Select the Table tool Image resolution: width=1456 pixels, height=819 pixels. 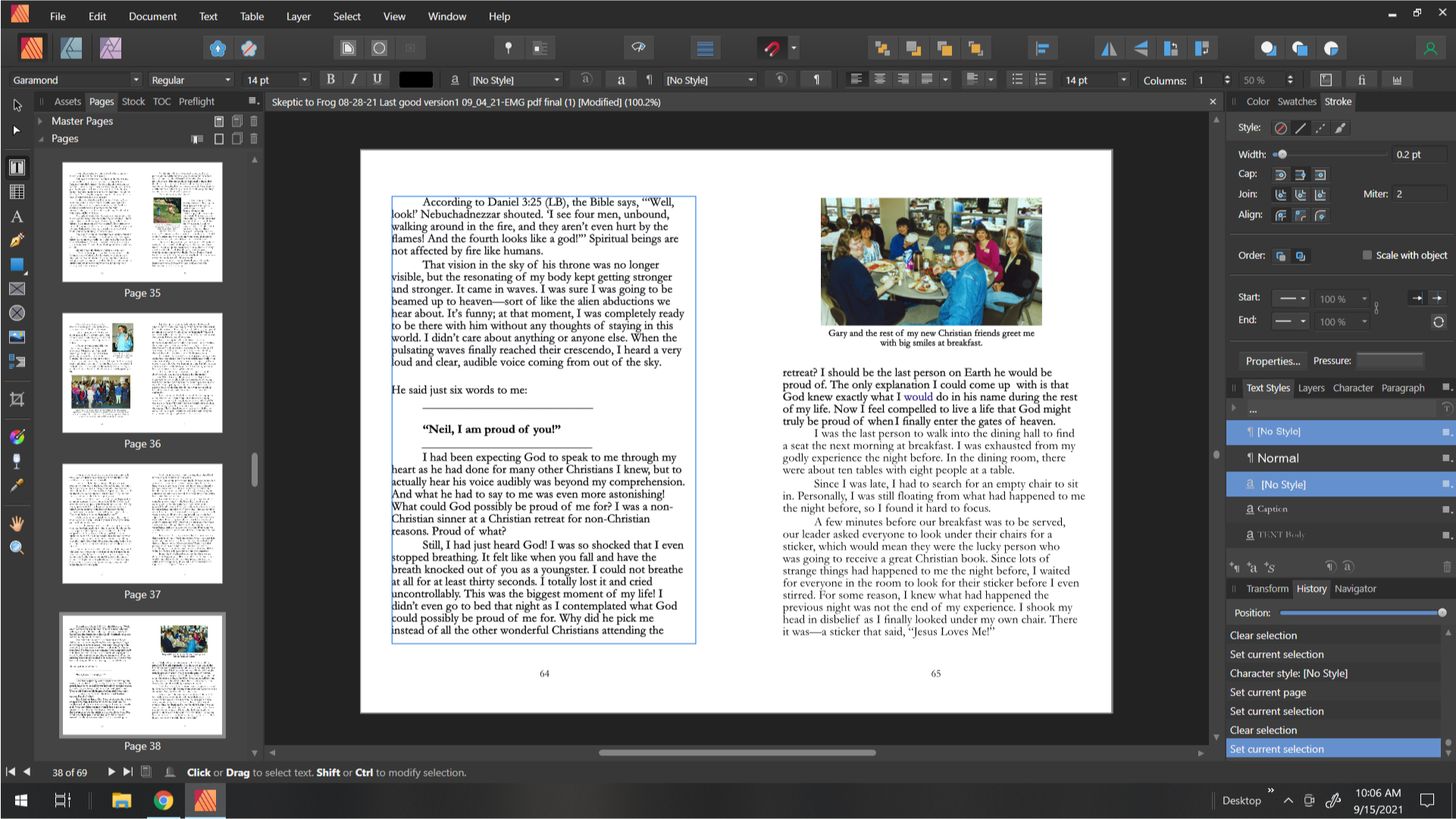(x=17, y=192)
